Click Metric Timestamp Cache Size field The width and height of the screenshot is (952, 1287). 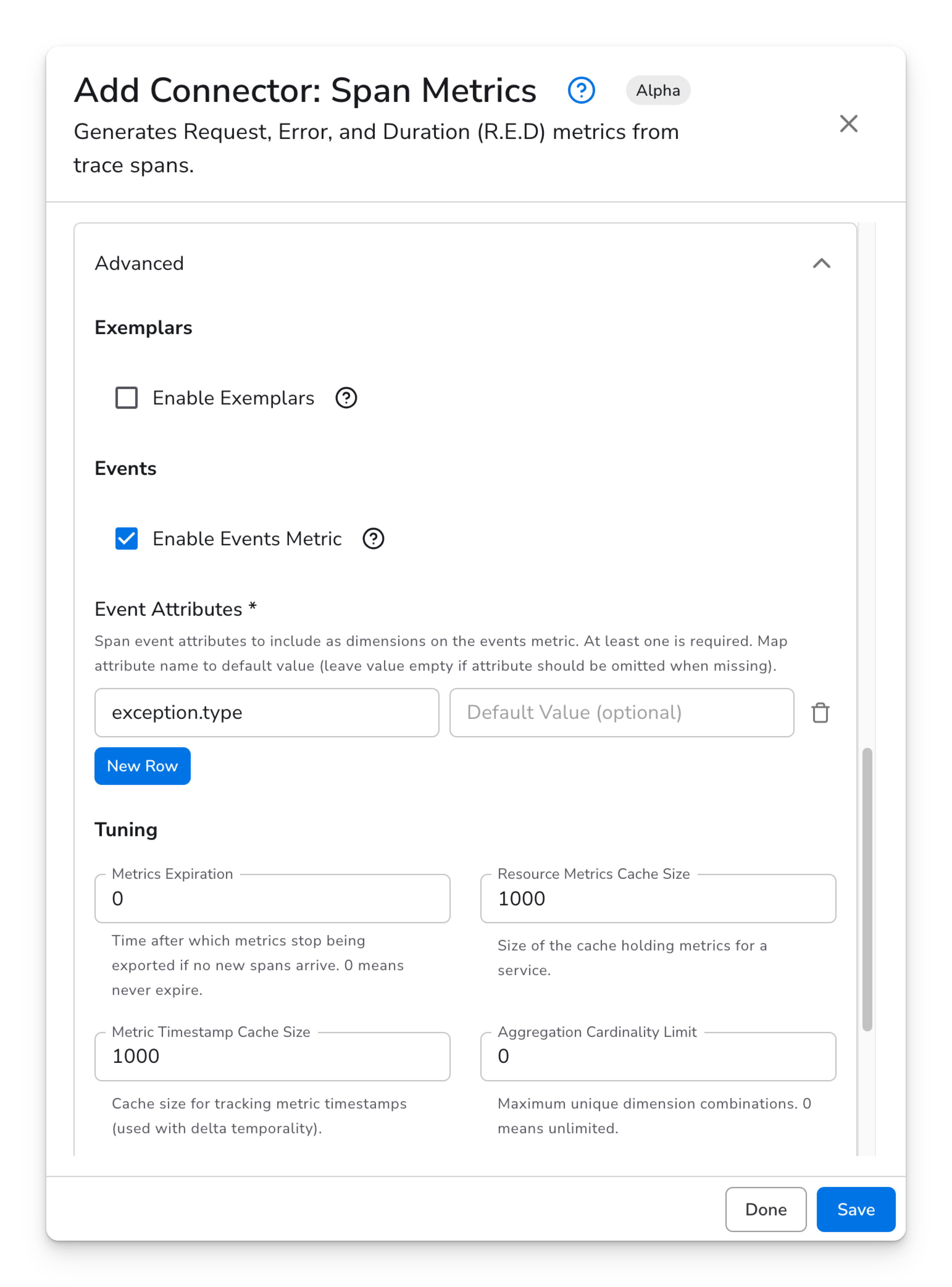[x=272, y=1056]
